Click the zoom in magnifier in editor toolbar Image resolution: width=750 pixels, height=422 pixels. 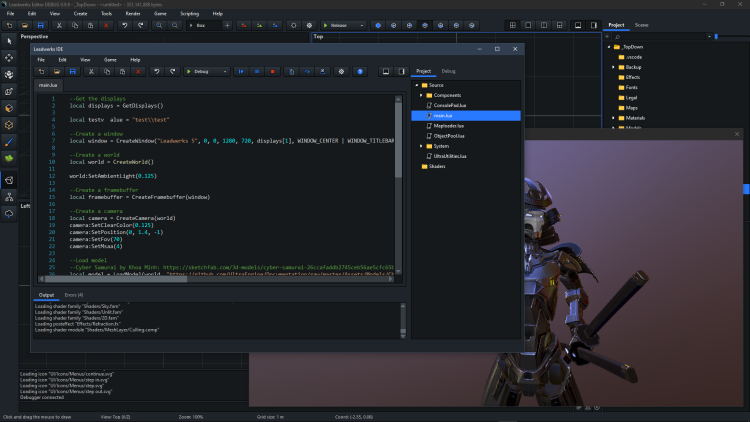click(160, 24)
